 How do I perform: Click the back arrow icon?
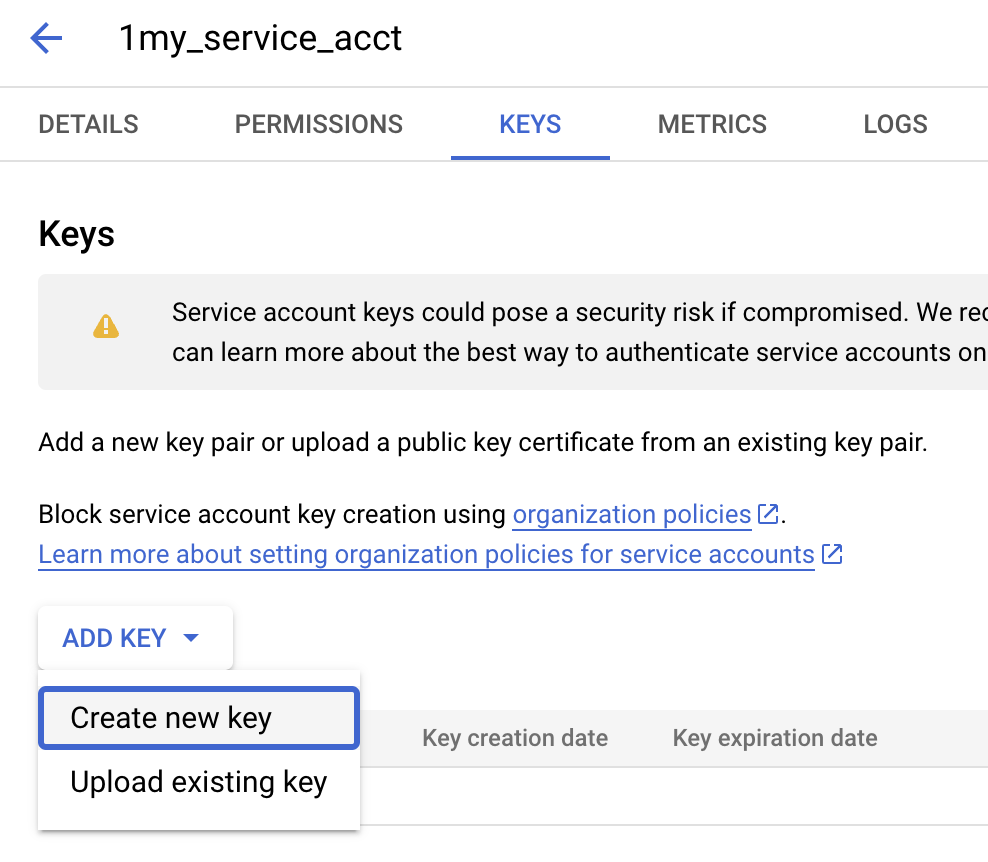[x=47, y=38]
